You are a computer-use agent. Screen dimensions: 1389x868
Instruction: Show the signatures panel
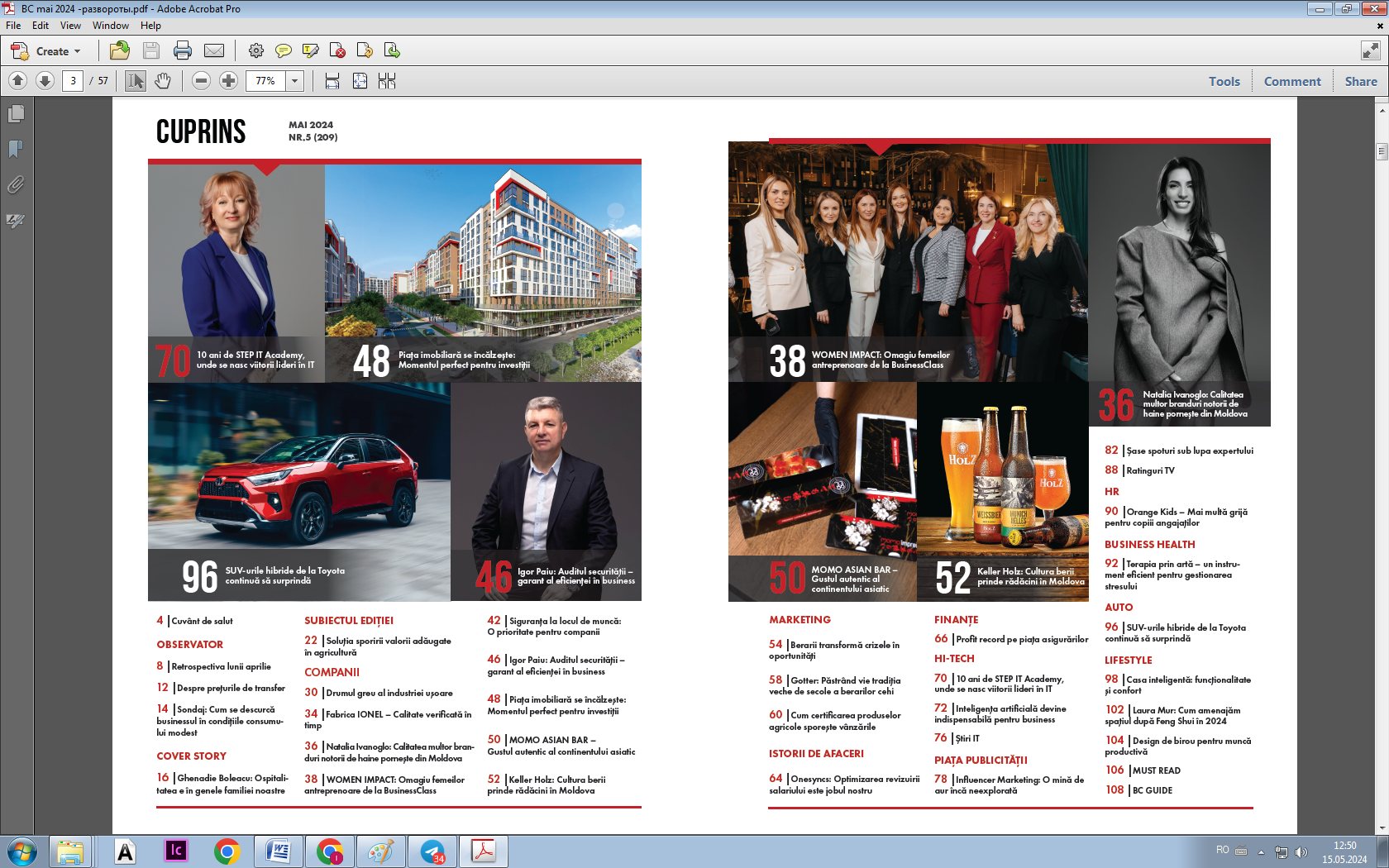[16, 221]
